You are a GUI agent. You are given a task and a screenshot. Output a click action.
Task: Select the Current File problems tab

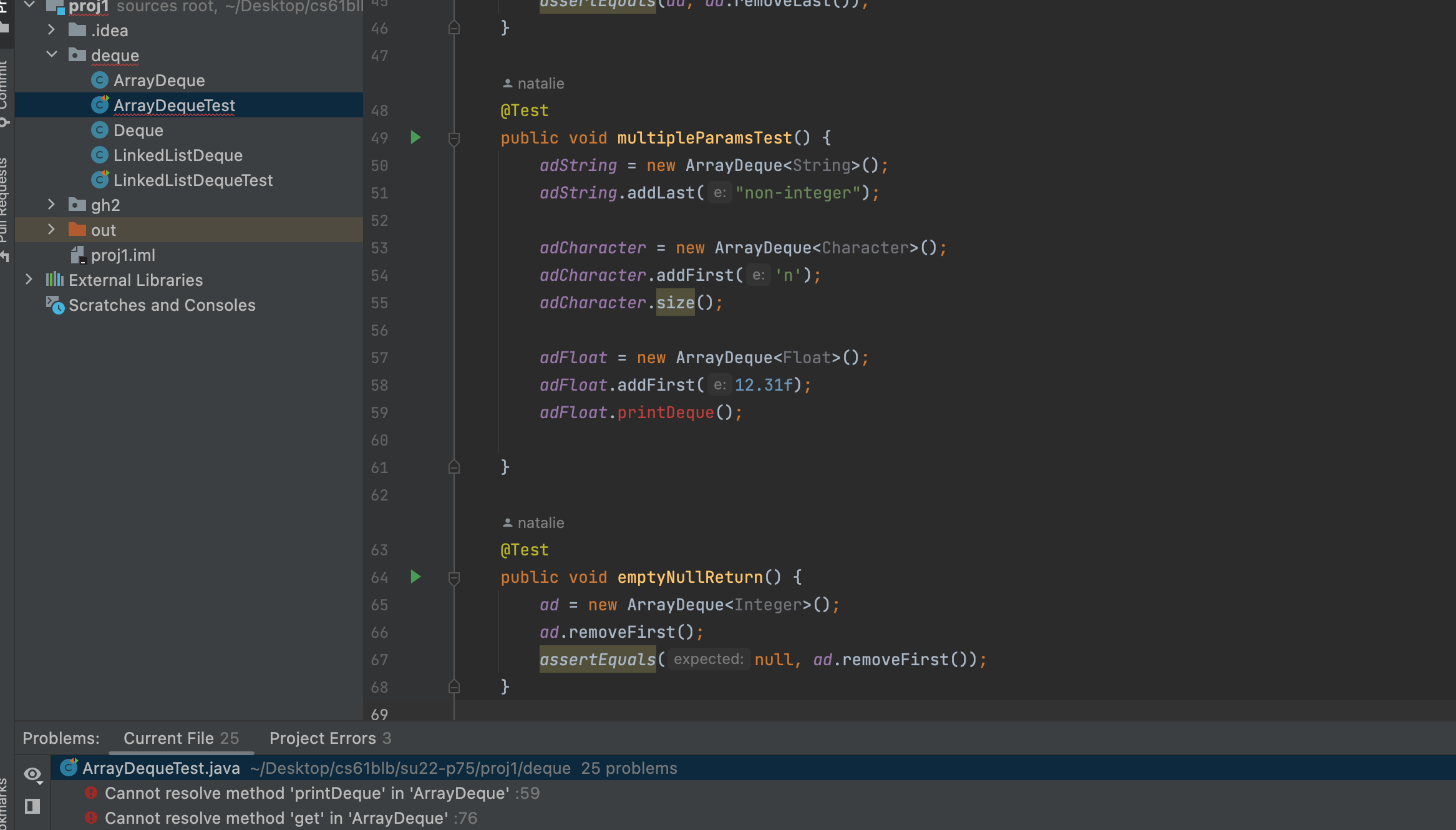tap(181, 738)
